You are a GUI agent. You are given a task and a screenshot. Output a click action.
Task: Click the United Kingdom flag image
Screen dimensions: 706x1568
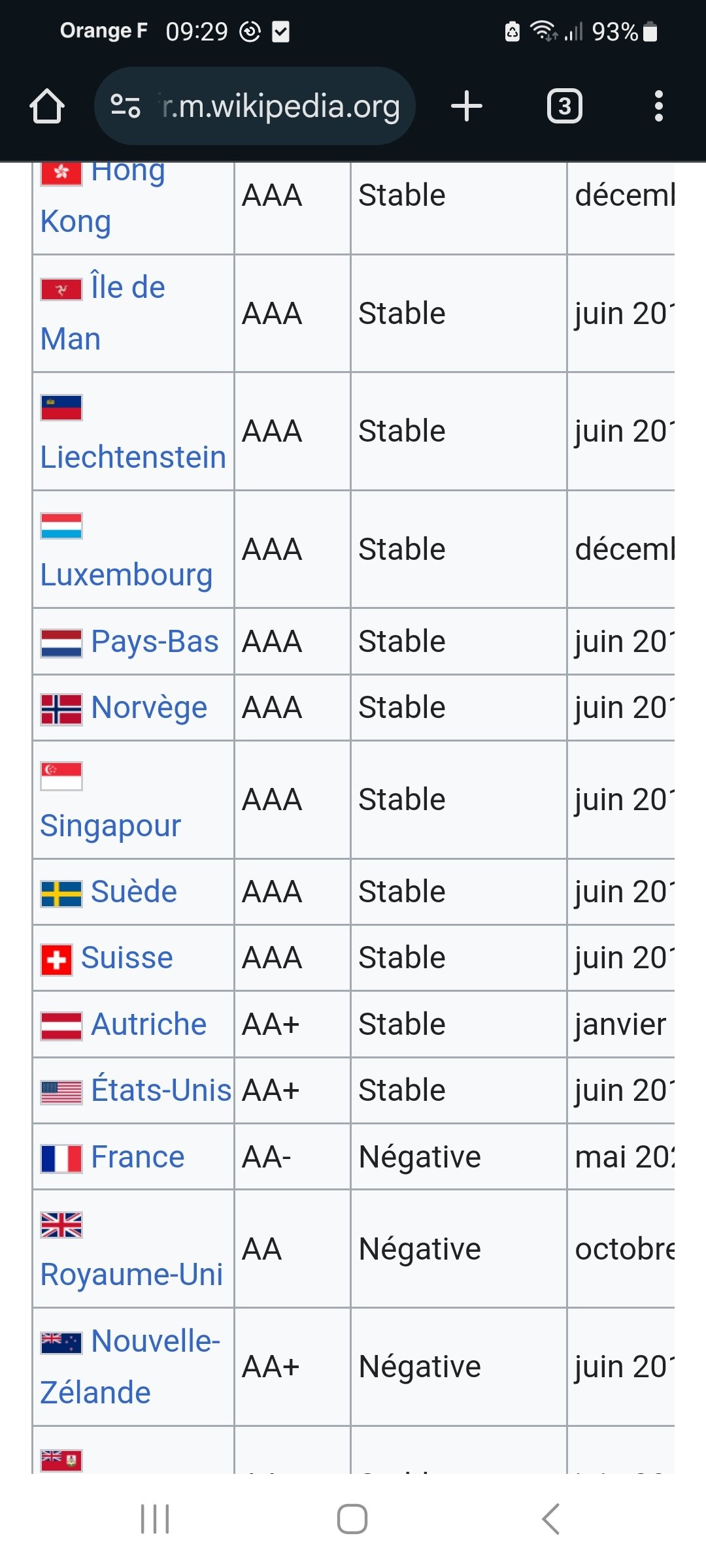click(61, 1225)
